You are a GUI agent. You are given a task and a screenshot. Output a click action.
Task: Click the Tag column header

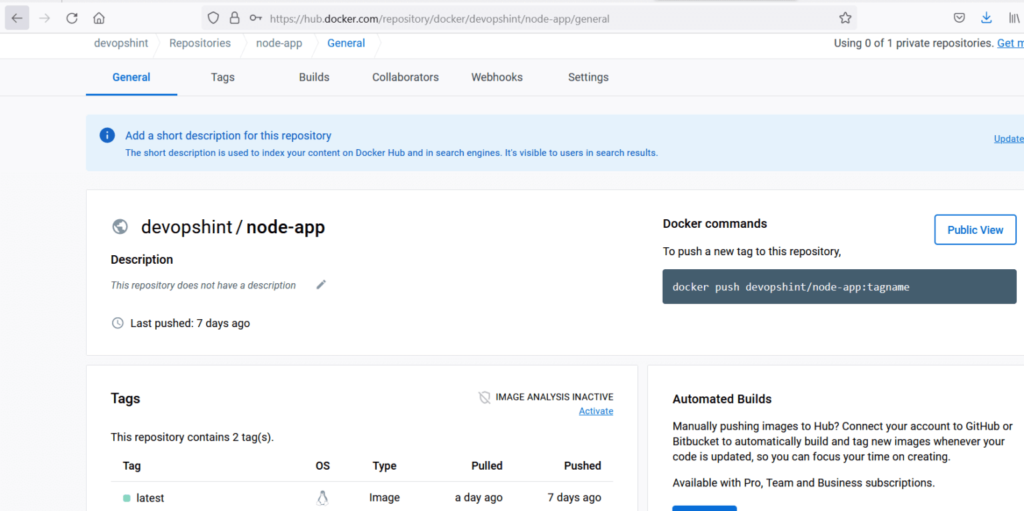(x=131, y=466)
